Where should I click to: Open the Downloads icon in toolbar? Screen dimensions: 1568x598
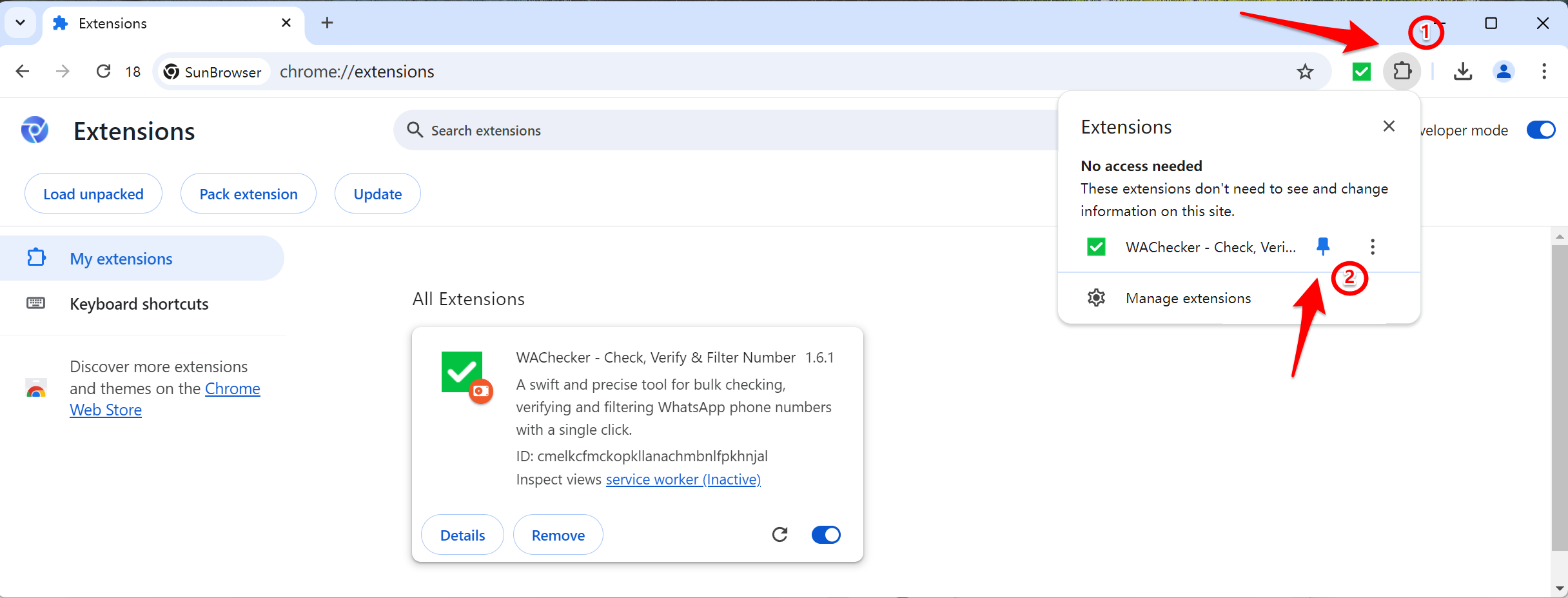click(x=1463, y=72)
